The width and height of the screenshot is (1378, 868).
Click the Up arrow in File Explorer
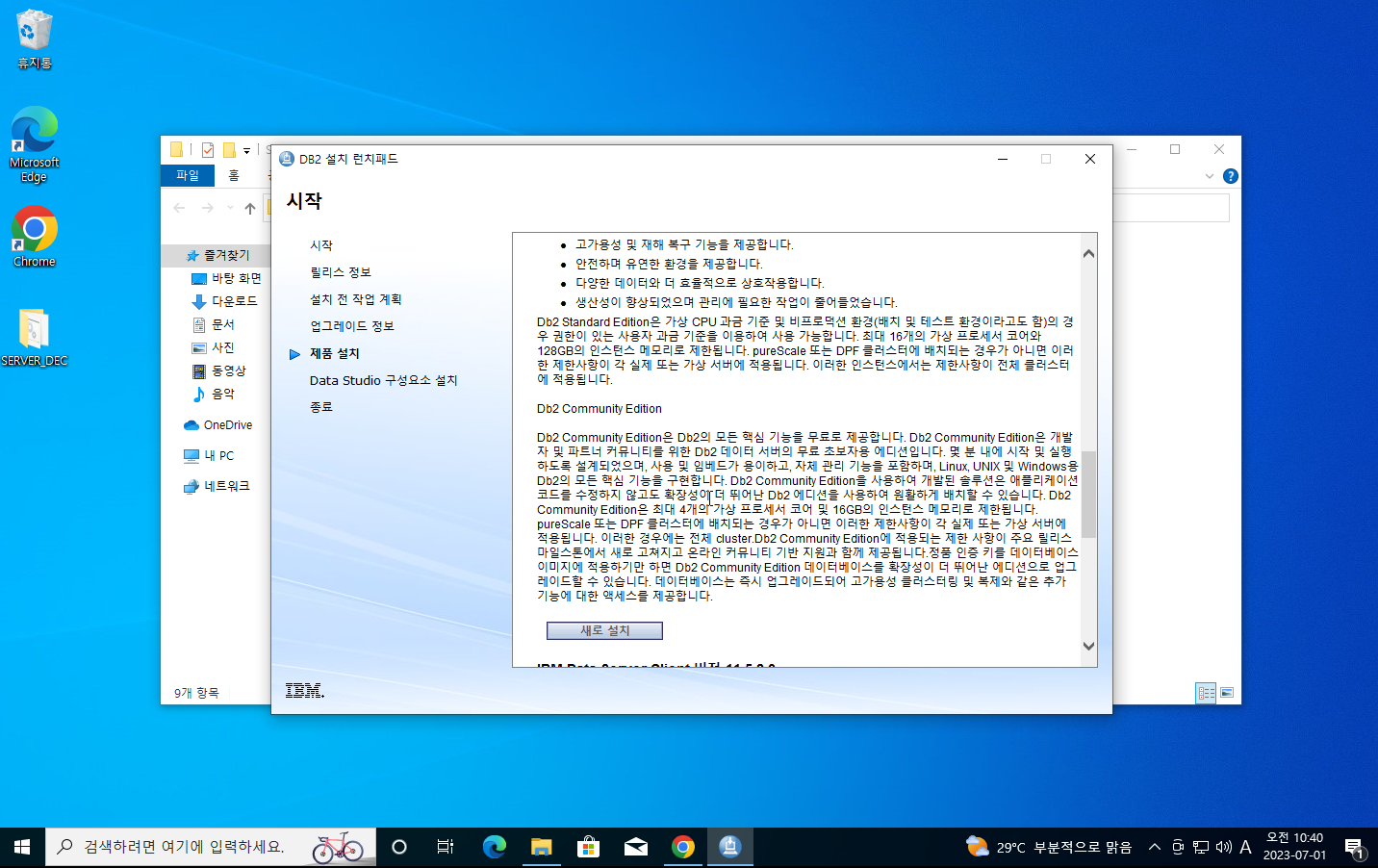pyautogui.click(x=250, y=208)
